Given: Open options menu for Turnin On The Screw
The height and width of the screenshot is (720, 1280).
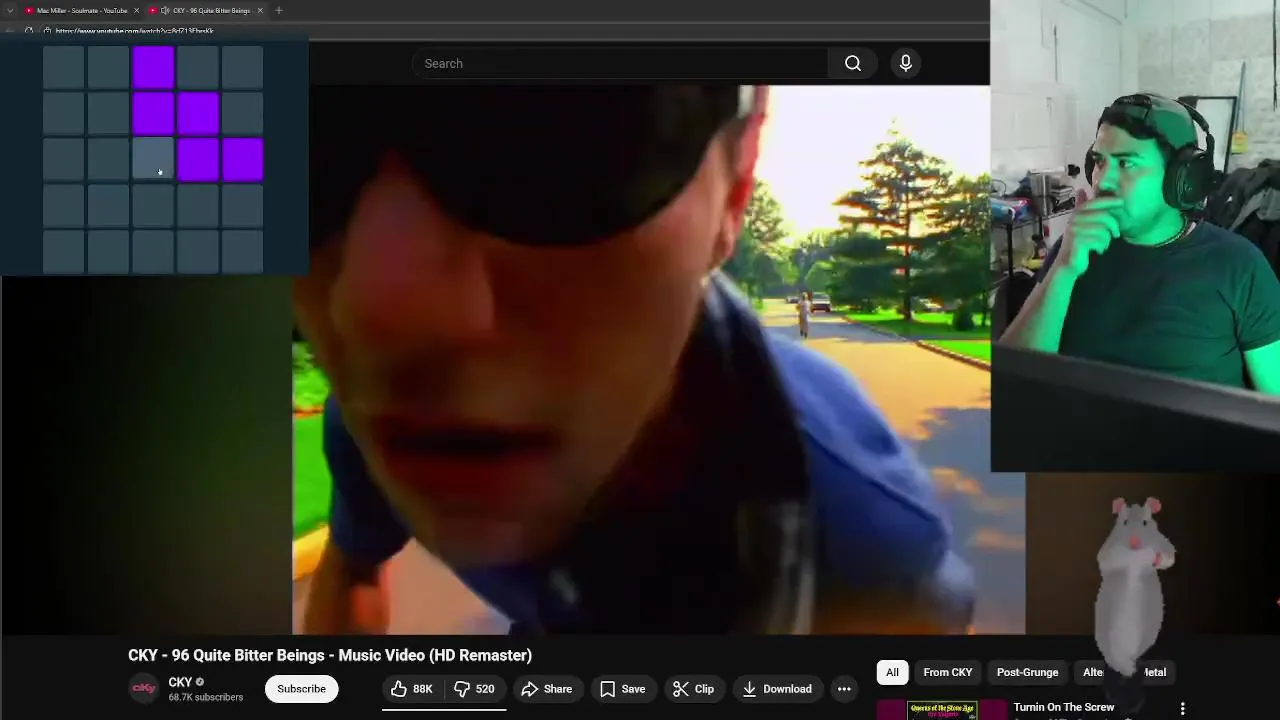Looking at the screenshot, I should pyautogui.click(x=1182, y=708).
